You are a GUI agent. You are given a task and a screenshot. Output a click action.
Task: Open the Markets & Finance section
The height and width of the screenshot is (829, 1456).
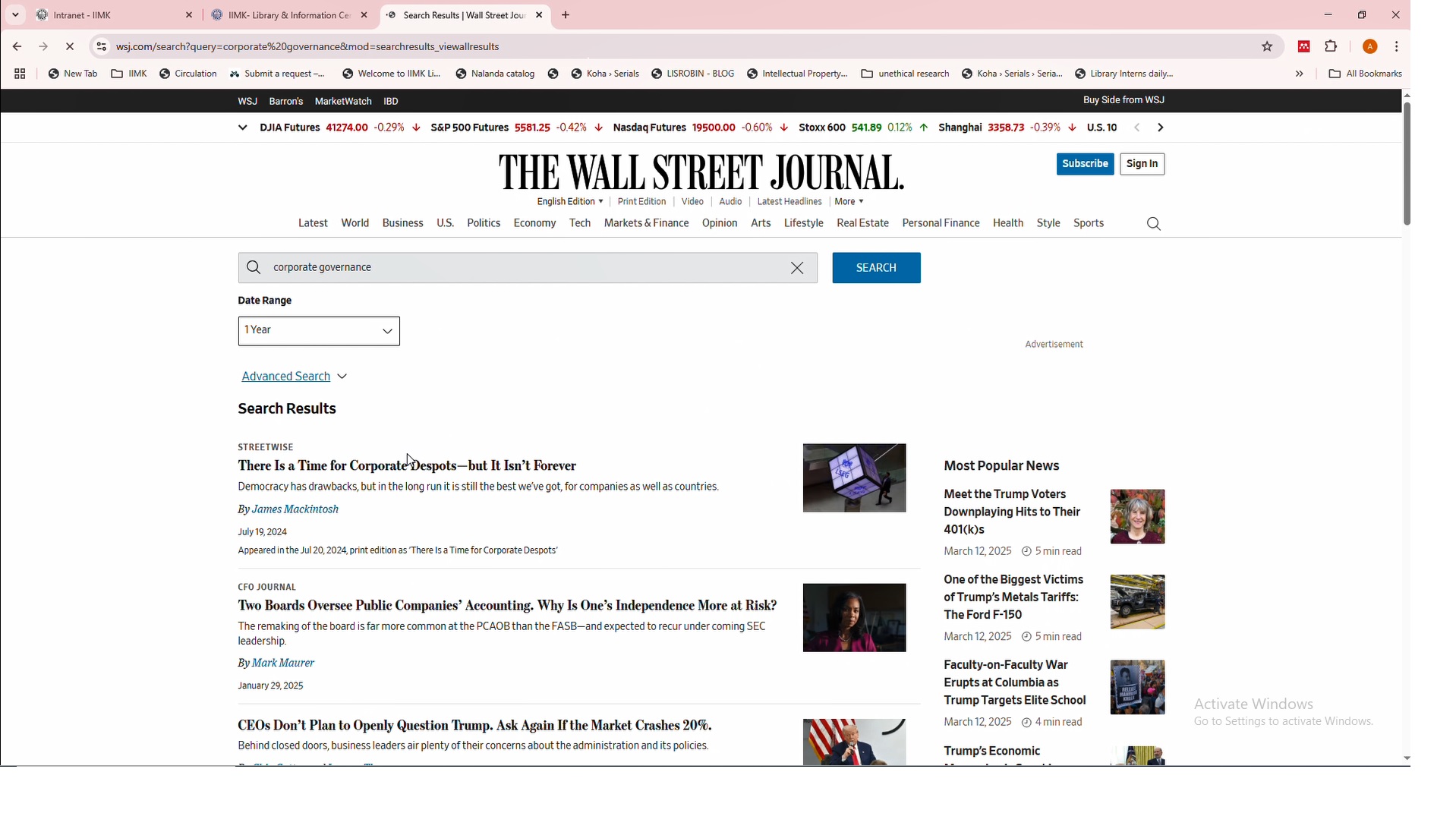646,224
